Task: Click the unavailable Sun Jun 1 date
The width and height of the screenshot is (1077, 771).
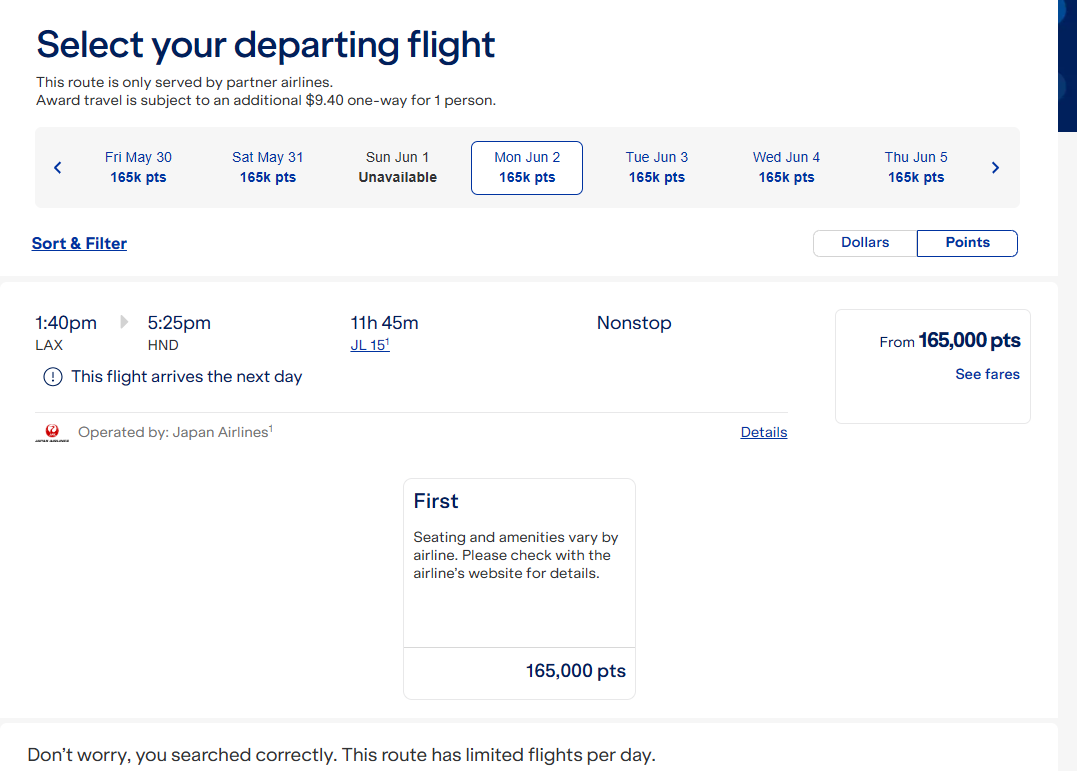Action: click(398, 167)
